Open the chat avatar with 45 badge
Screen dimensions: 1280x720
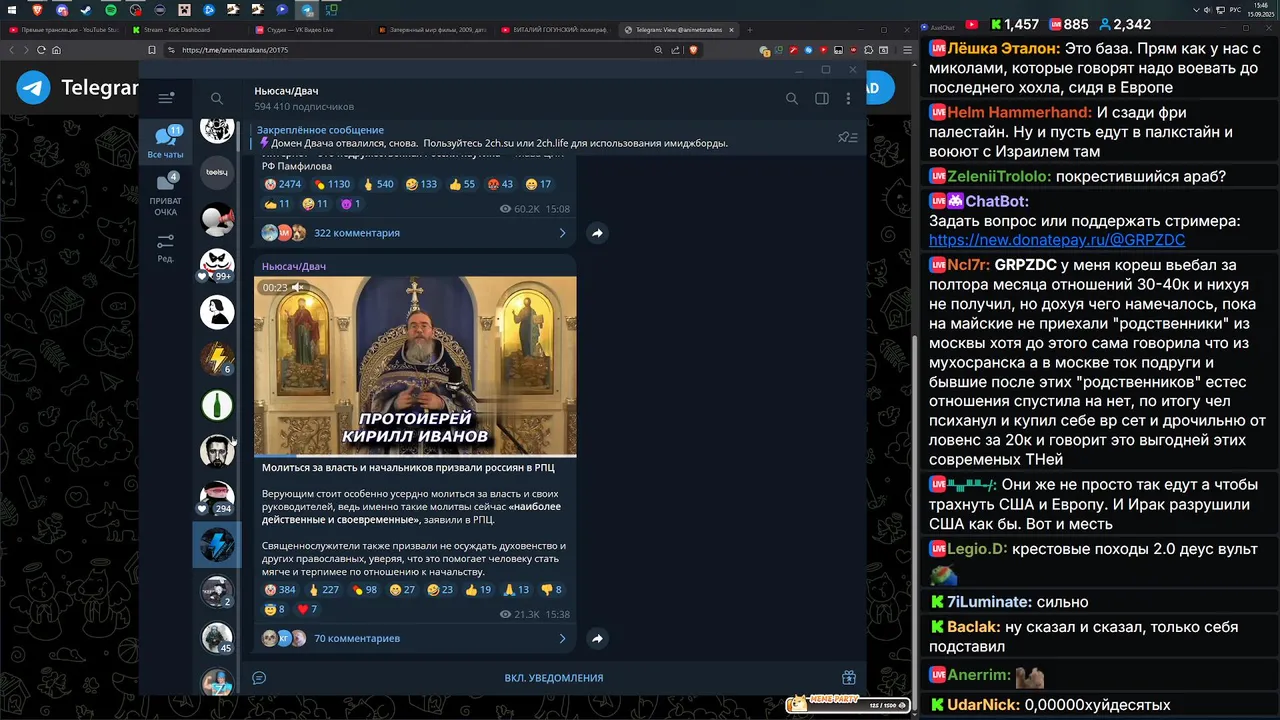pyautogui.click(x=217, y=637)
